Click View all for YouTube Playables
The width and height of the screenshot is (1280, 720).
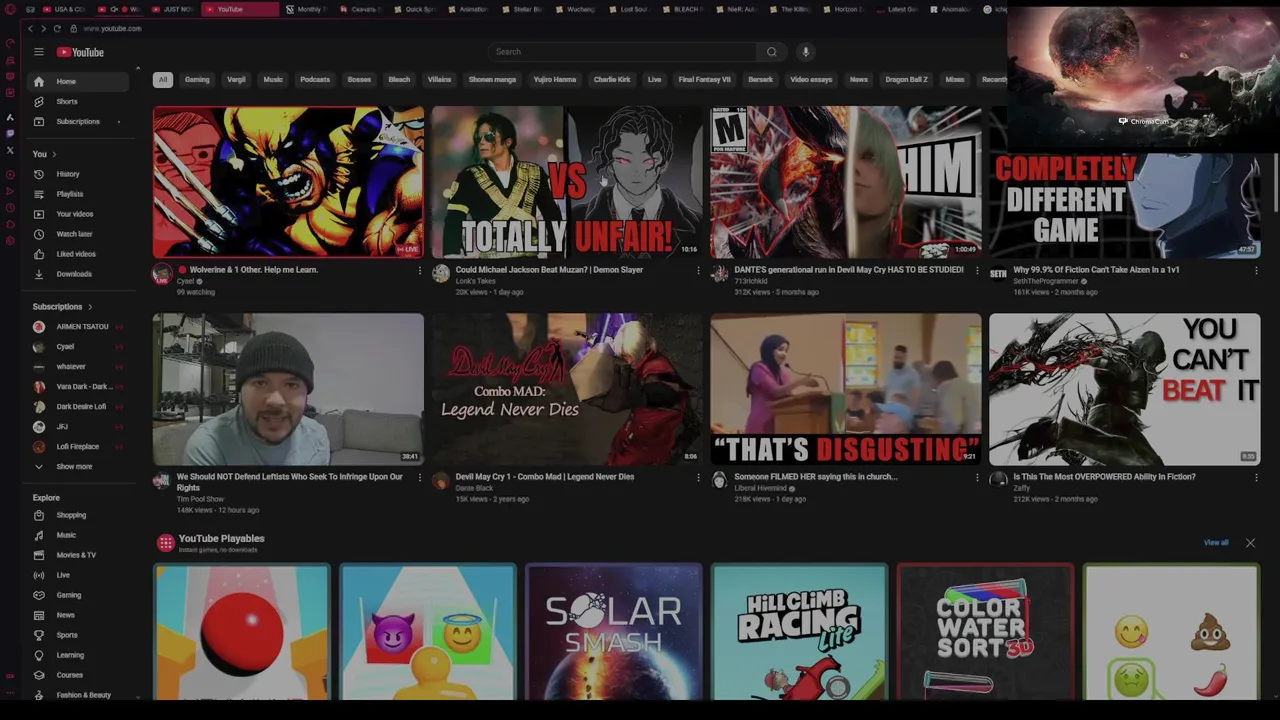pyautogui.click(x=1216, y=543)
